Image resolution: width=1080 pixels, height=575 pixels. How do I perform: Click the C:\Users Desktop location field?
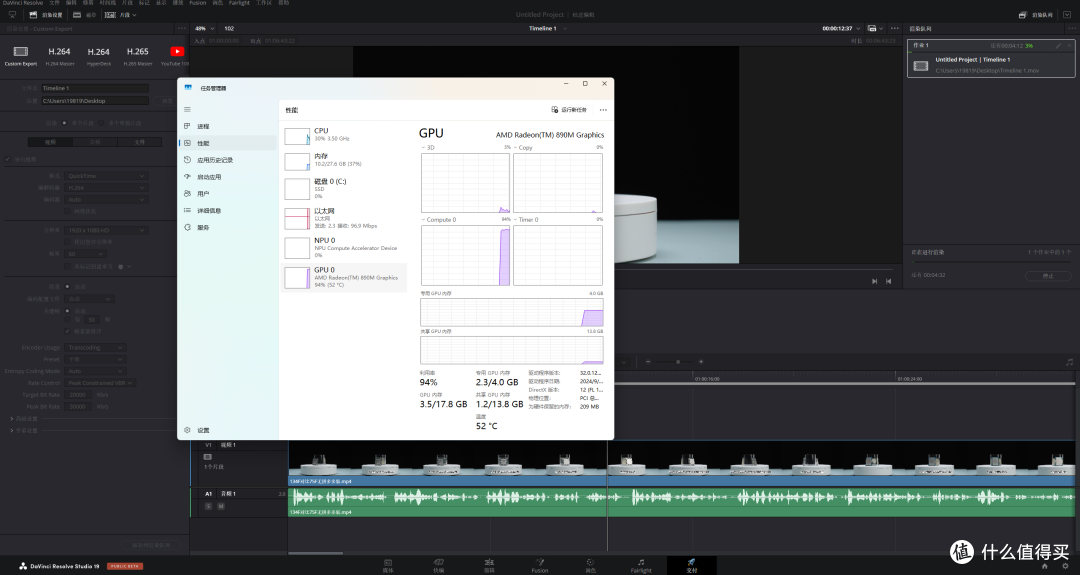[95, 101]
